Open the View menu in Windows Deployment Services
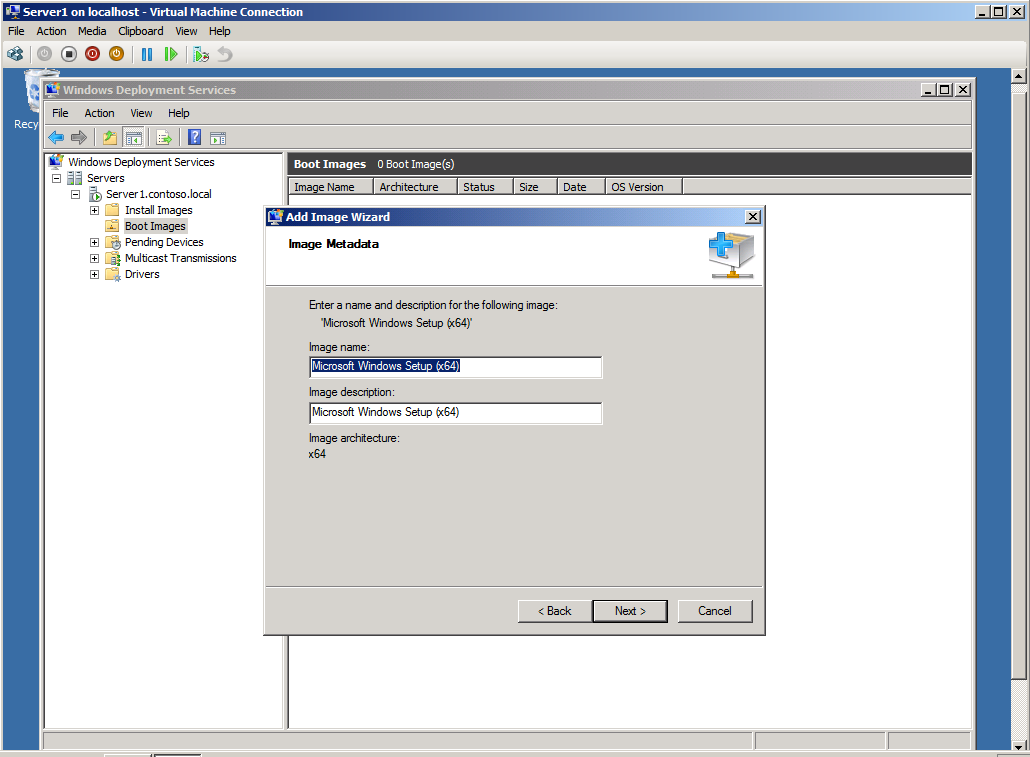This screenshot has width=1030, height=757. click(x=141, y=113)
